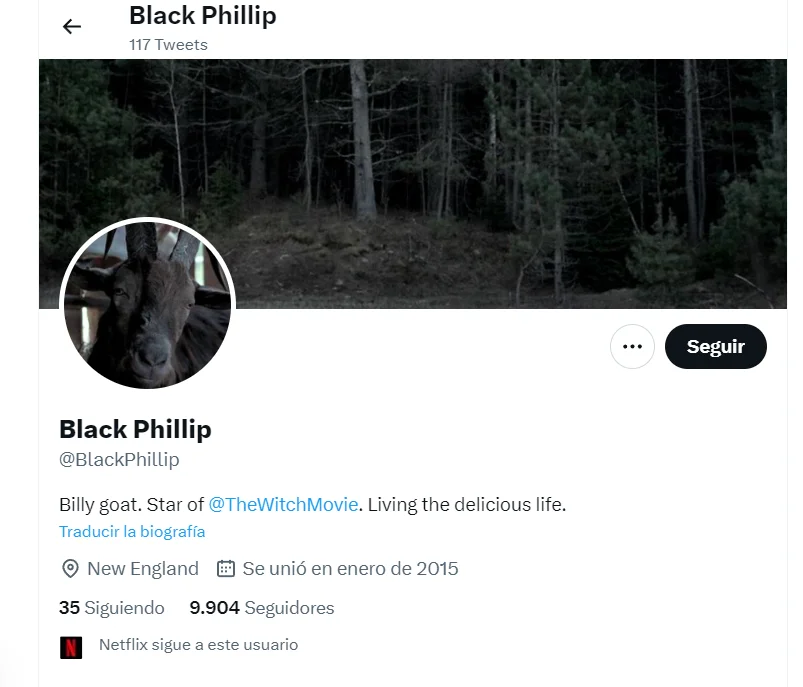Screen dimensions: 803x687
Task: Open the 35 Siguiendo following list
Action: point(112,608)
